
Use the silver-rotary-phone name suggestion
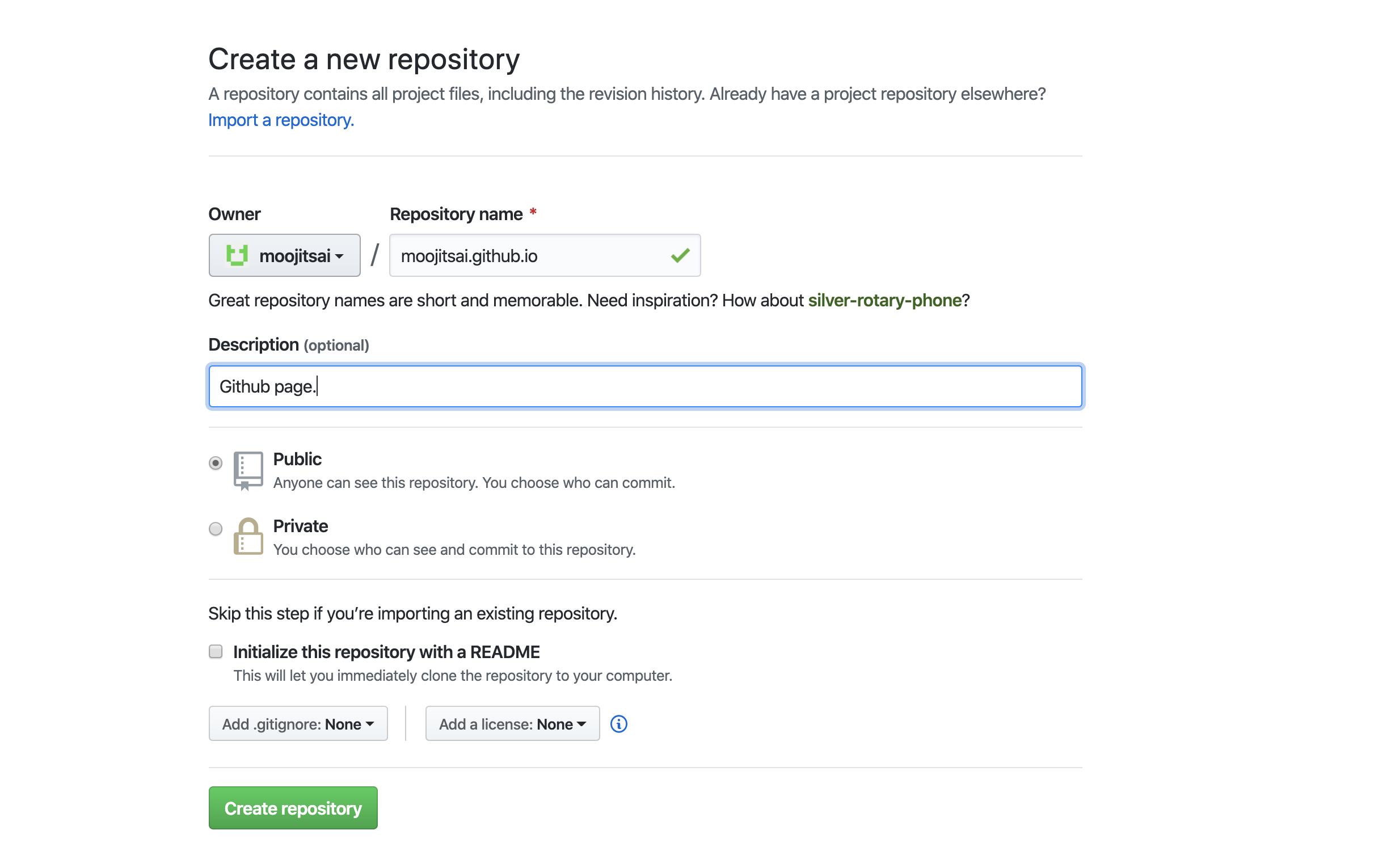884,300
